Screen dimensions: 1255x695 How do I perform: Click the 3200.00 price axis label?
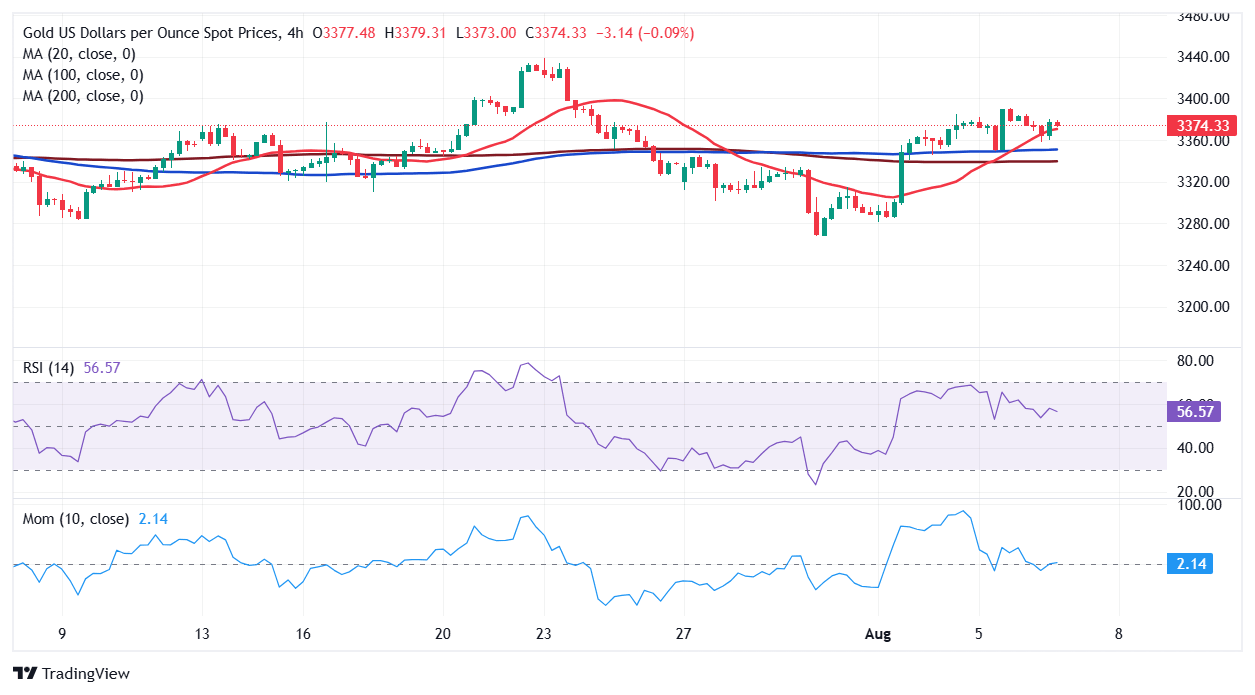pos(1203,307)
